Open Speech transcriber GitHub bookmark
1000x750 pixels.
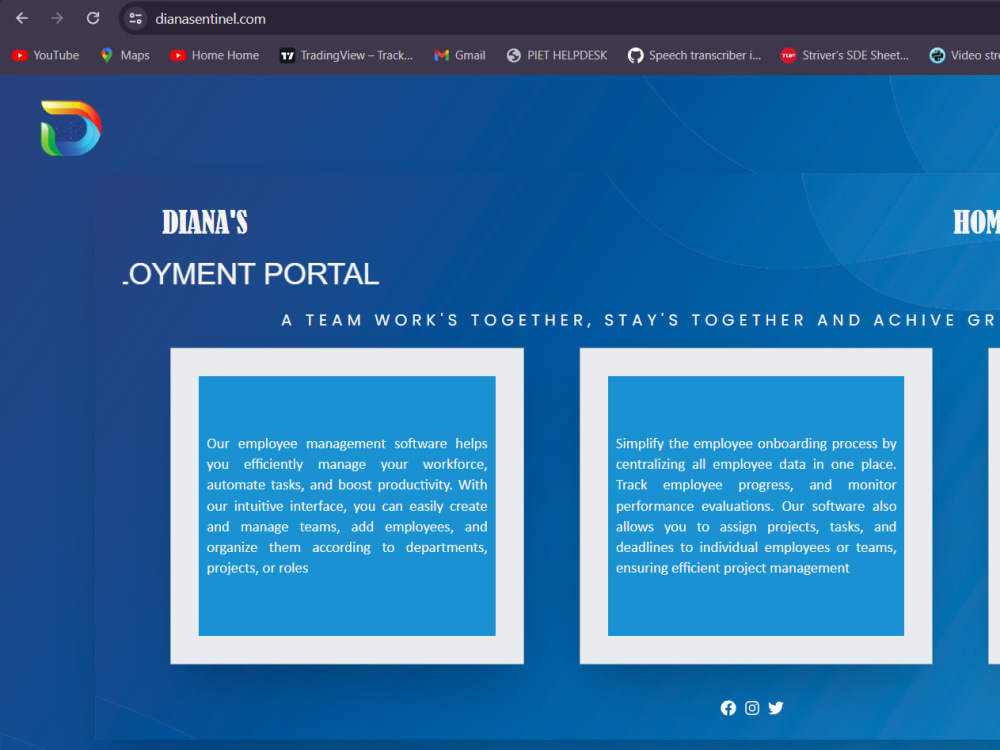[x=695, y=55]
